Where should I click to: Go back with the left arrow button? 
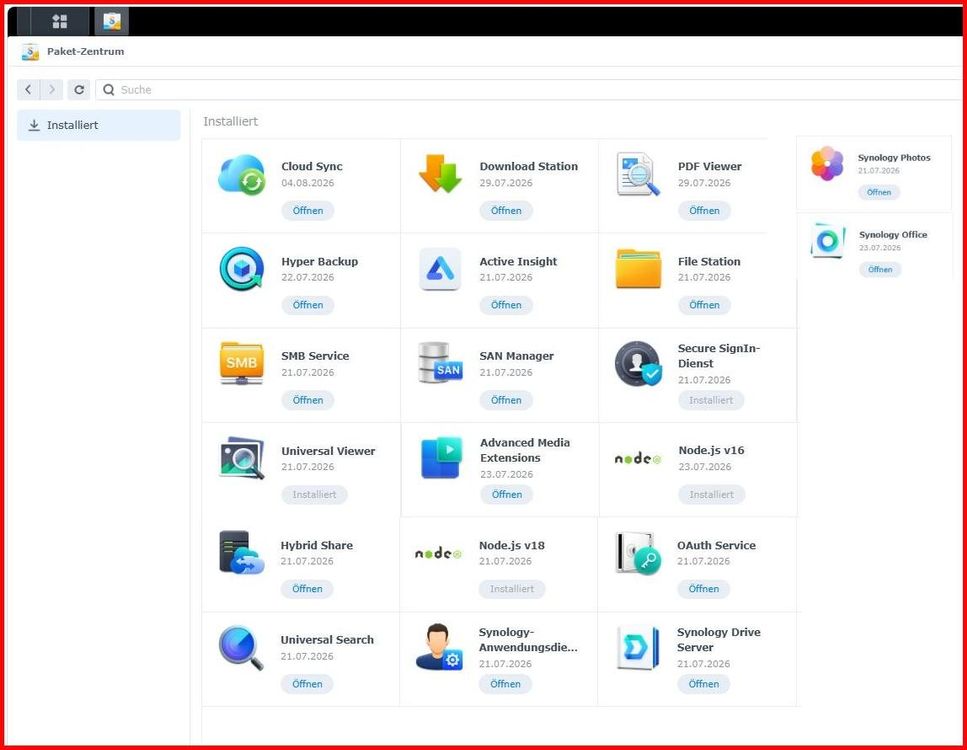tap(28, 89)
